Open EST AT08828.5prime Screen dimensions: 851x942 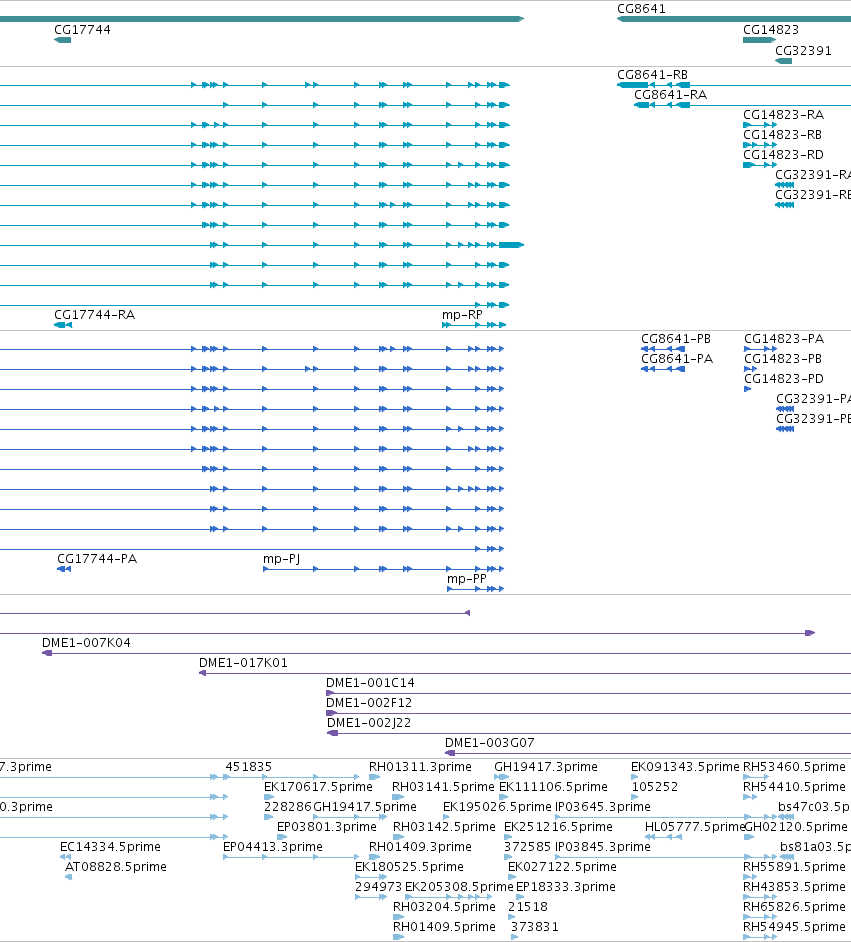click(115, 867)
